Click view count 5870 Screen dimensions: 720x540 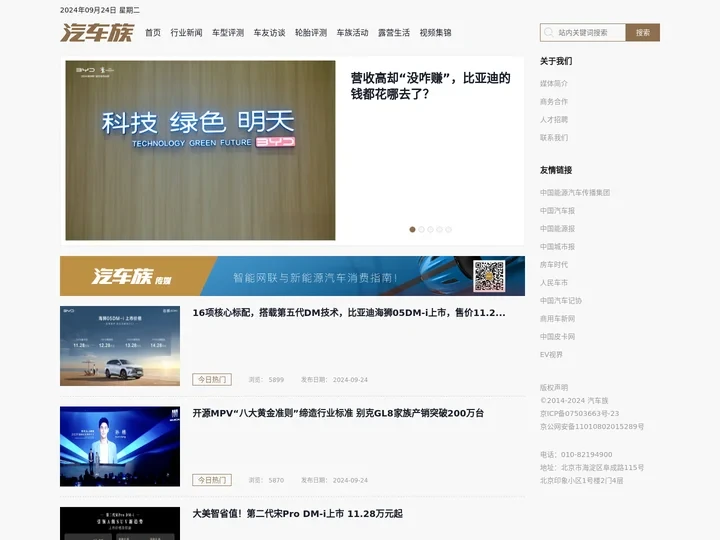[x=276, y=480]
